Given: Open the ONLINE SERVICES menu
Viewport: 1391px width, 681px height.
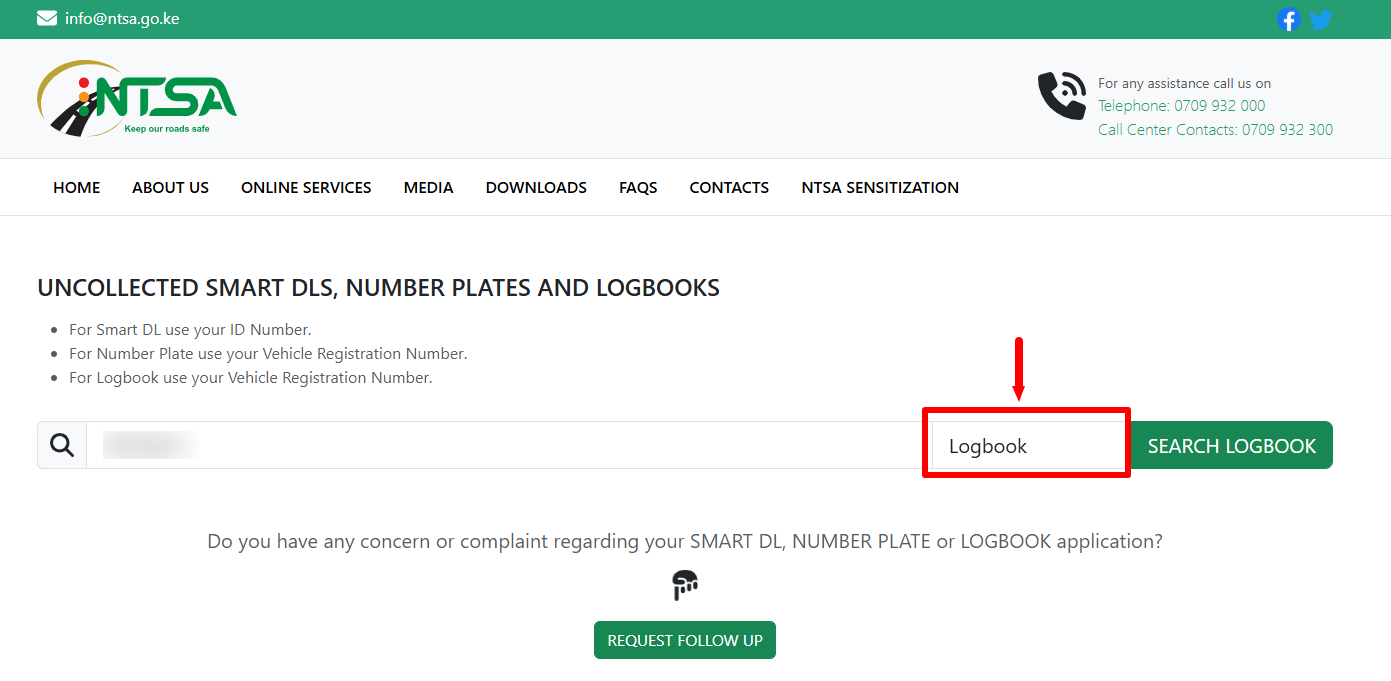Looking at the screenshot, I should coord(306,187).
